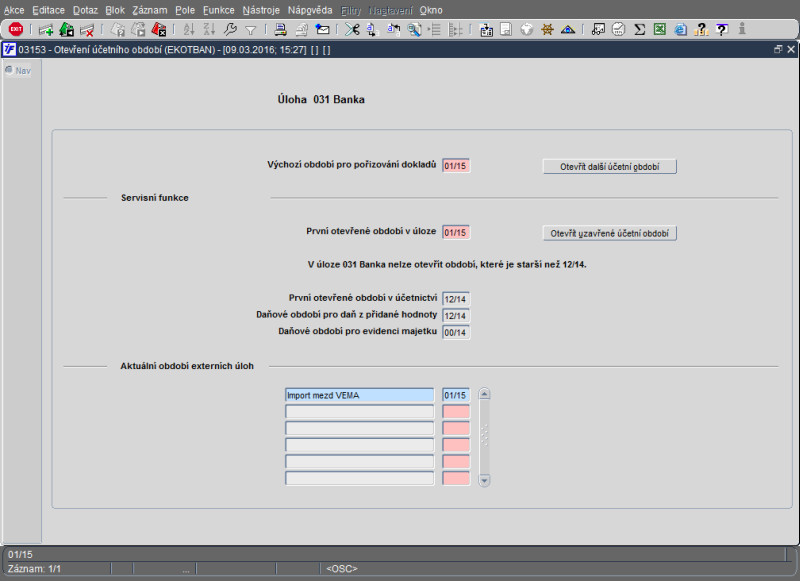
Task: Open the Nástroje menu
Action: [x=261, y=10]
